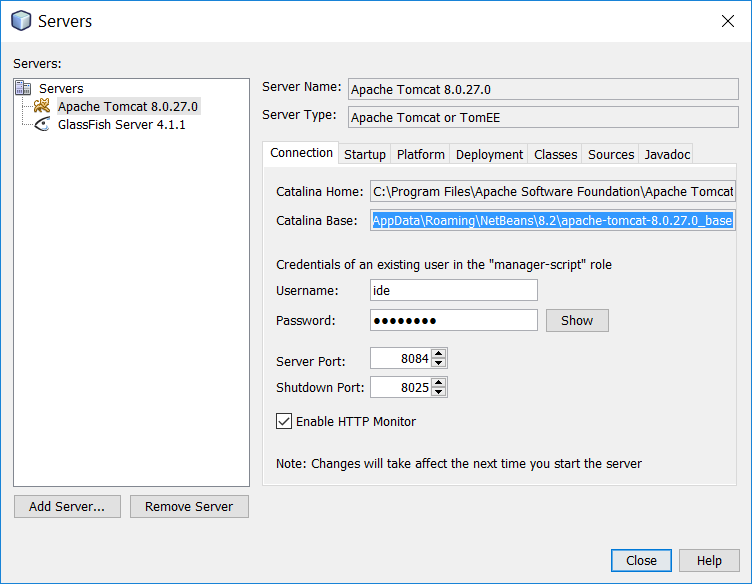
Task: Open the Sources tab
Action: point(611,154)
